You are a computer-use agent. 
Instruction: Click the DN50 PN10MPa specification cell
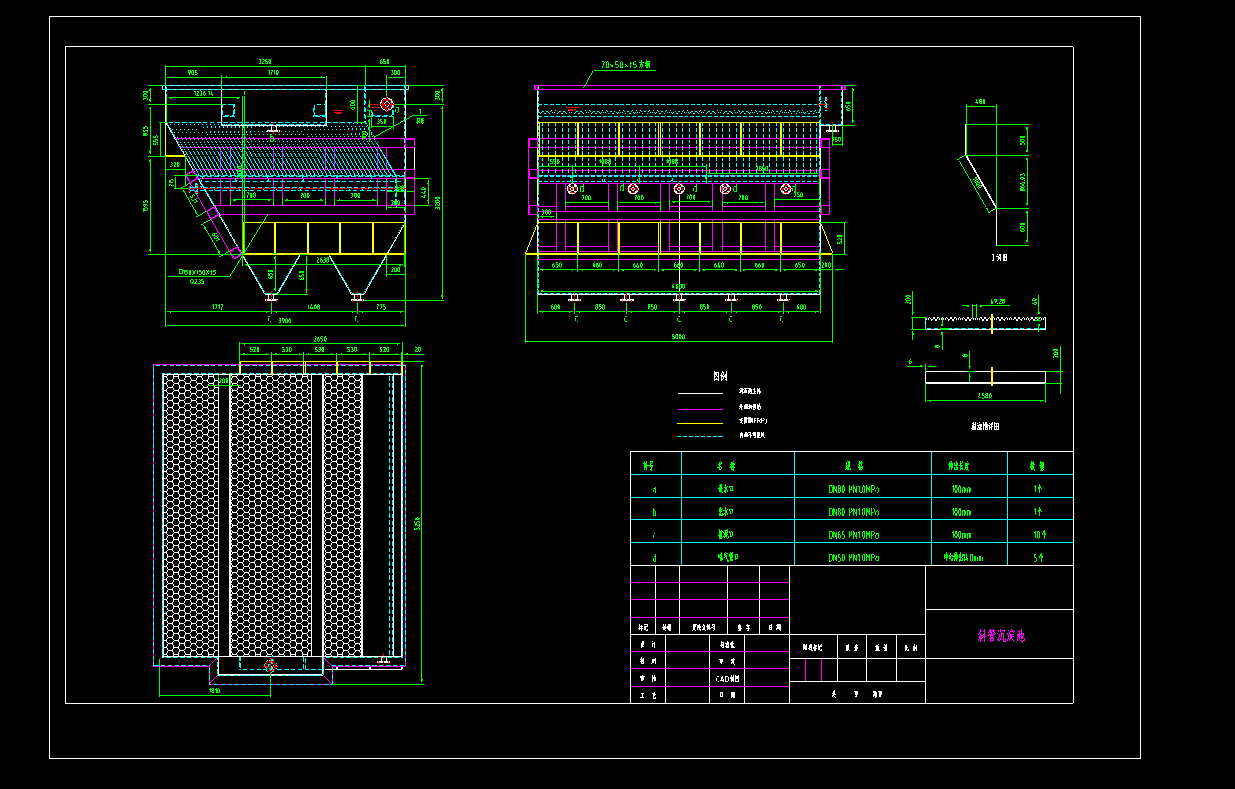(855, 558)
